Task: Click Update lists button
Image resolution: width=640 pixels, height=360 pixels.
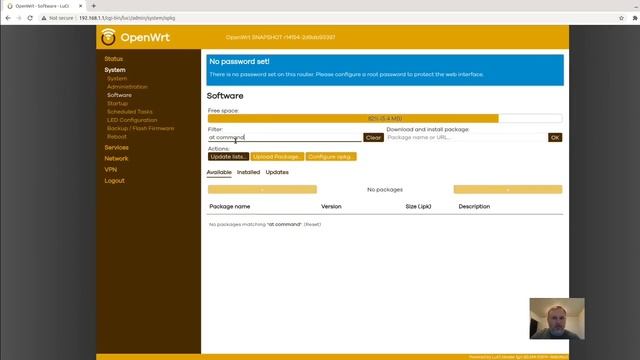Action: [x=228, y=157]
